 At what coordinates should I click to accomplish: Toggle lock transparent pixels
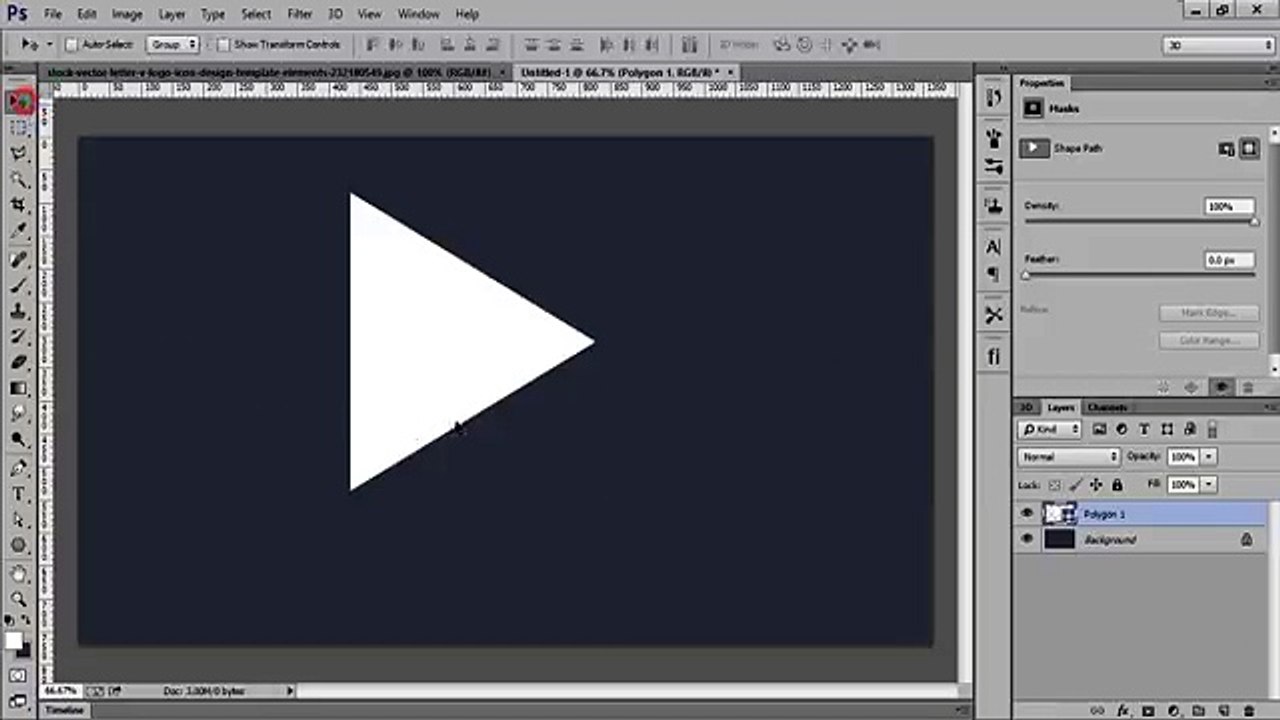(x=1053, y=485)
